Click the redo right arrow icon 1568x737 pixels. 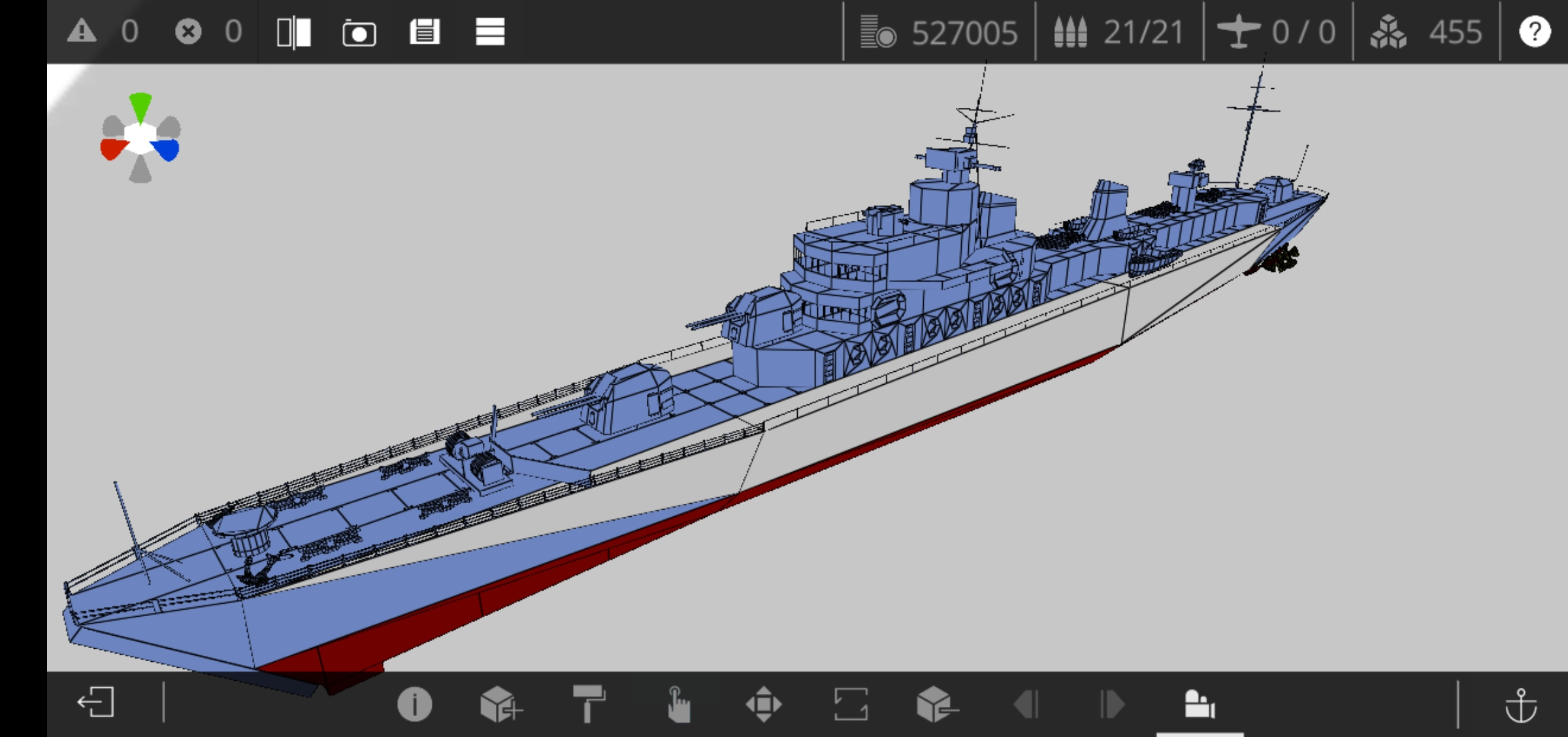point(1113,704)
